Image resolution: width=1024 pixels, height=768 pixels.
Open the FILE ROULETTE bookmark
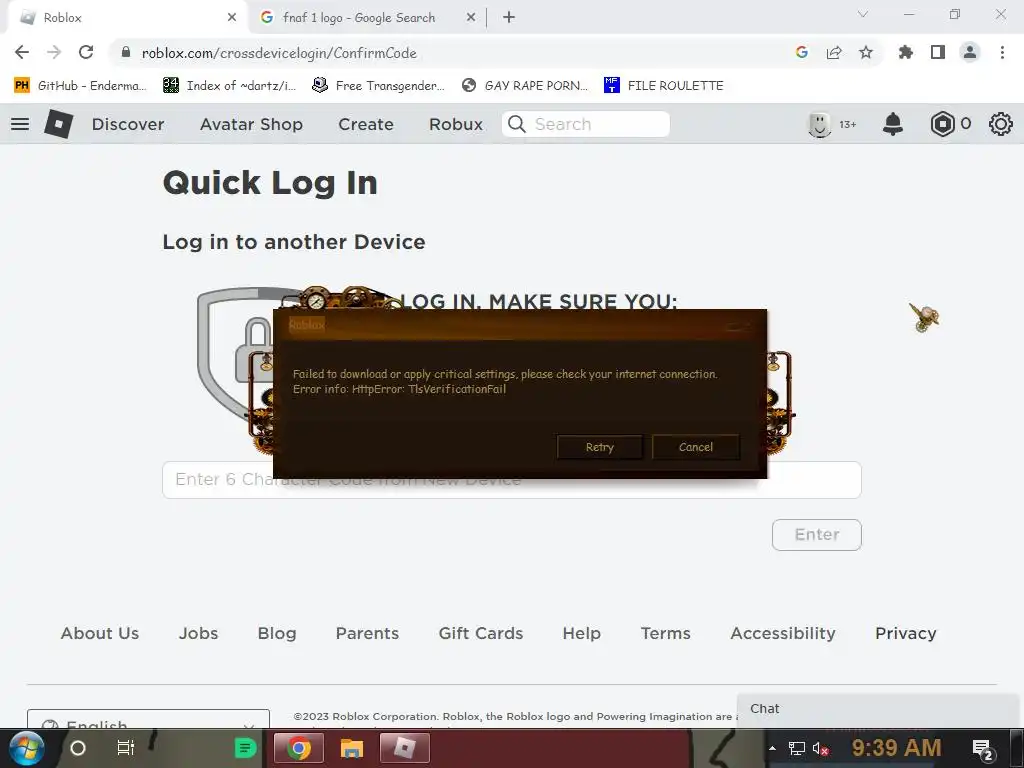(664, 86)
